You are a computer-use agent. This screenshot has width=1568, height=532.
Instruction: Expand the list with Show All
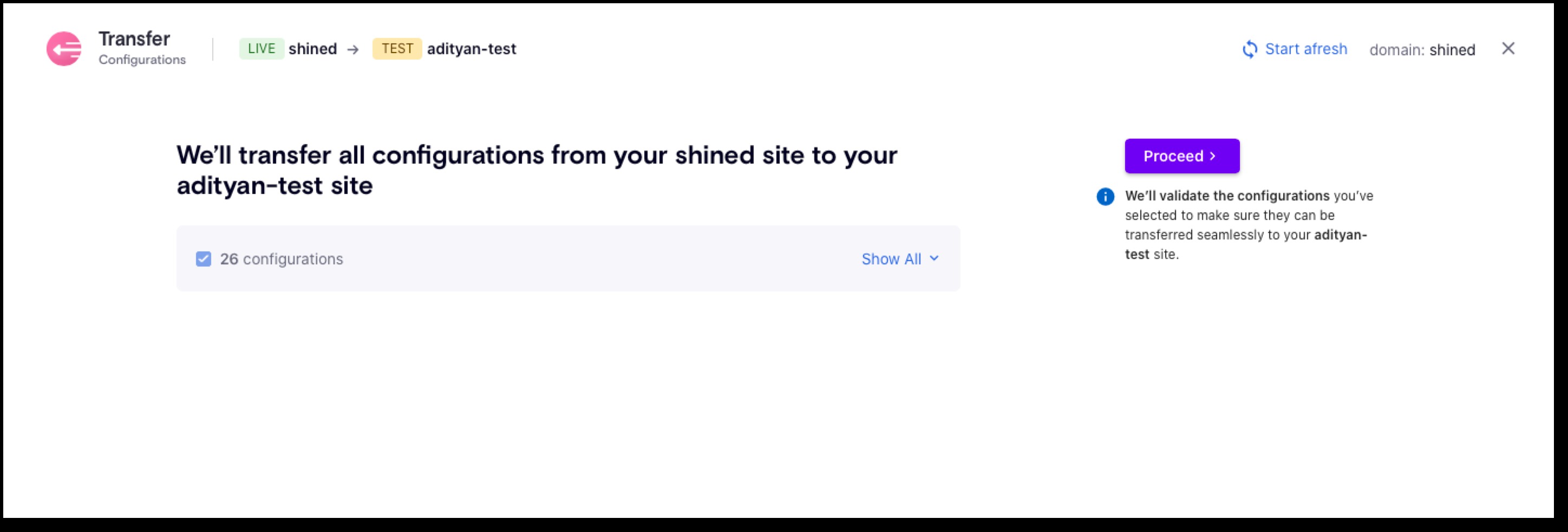point(891,259)
